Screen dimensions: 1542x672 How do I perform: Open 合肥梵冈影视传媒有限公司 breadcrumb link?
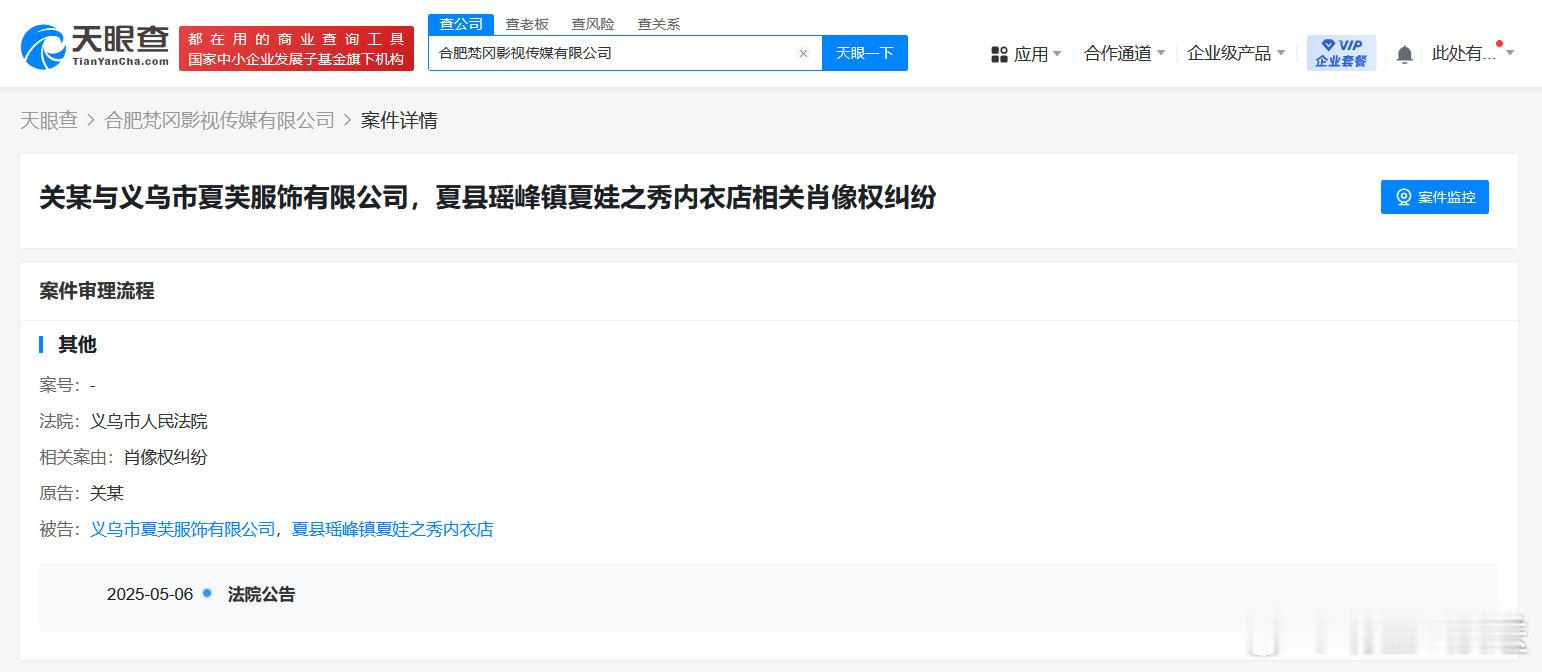point(219,121)
